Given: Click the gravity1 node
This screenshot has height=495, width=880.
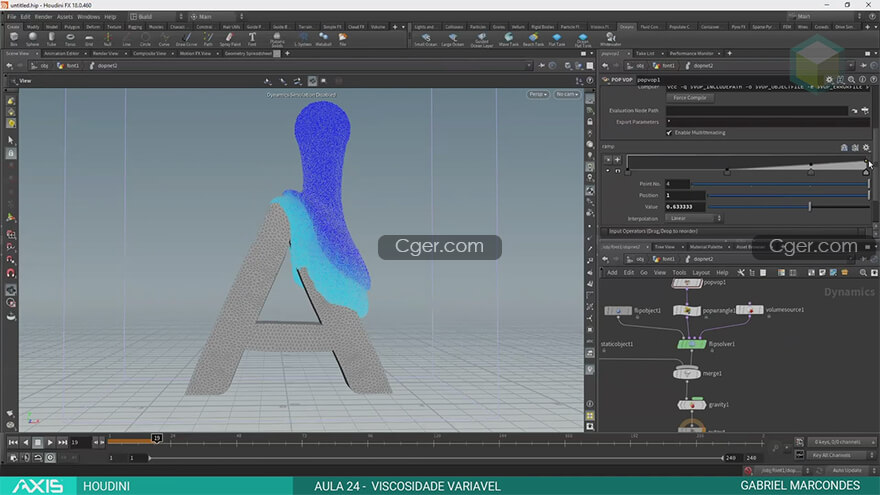Looking at the screenshot, I should [691, 405].
